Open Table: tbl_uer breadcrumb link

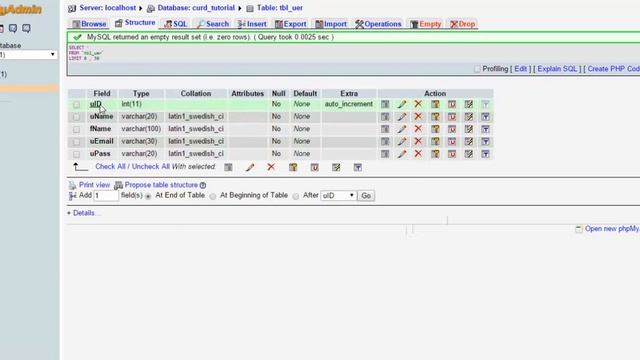click(x=280, y=8)
